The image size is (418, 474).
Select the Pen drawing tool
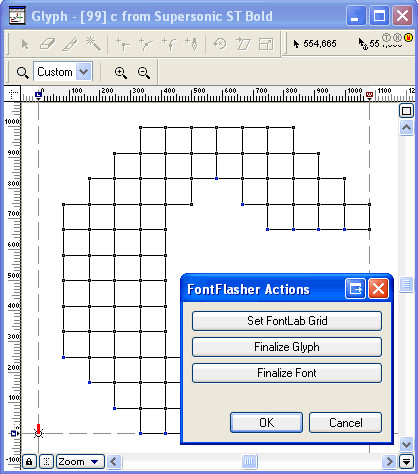(192, 44)
